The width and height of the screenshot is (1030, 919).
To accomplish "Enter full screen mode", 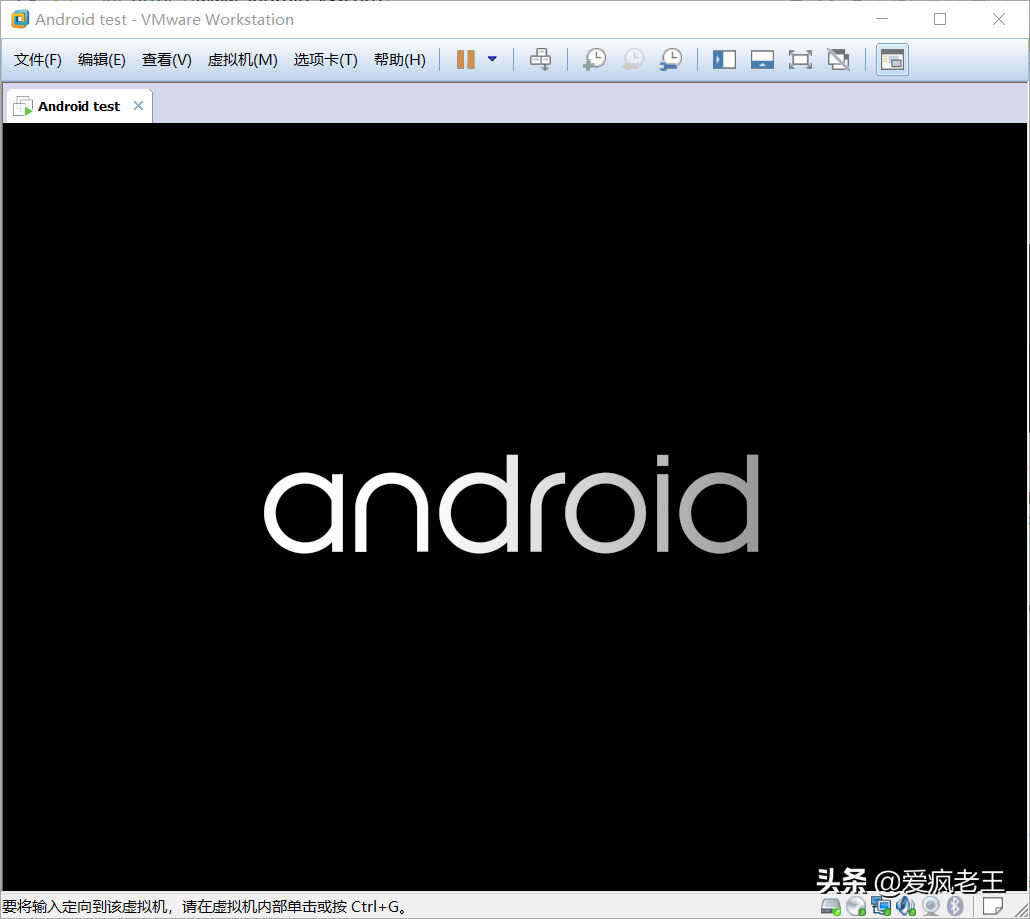I will (x=800, y=60).
